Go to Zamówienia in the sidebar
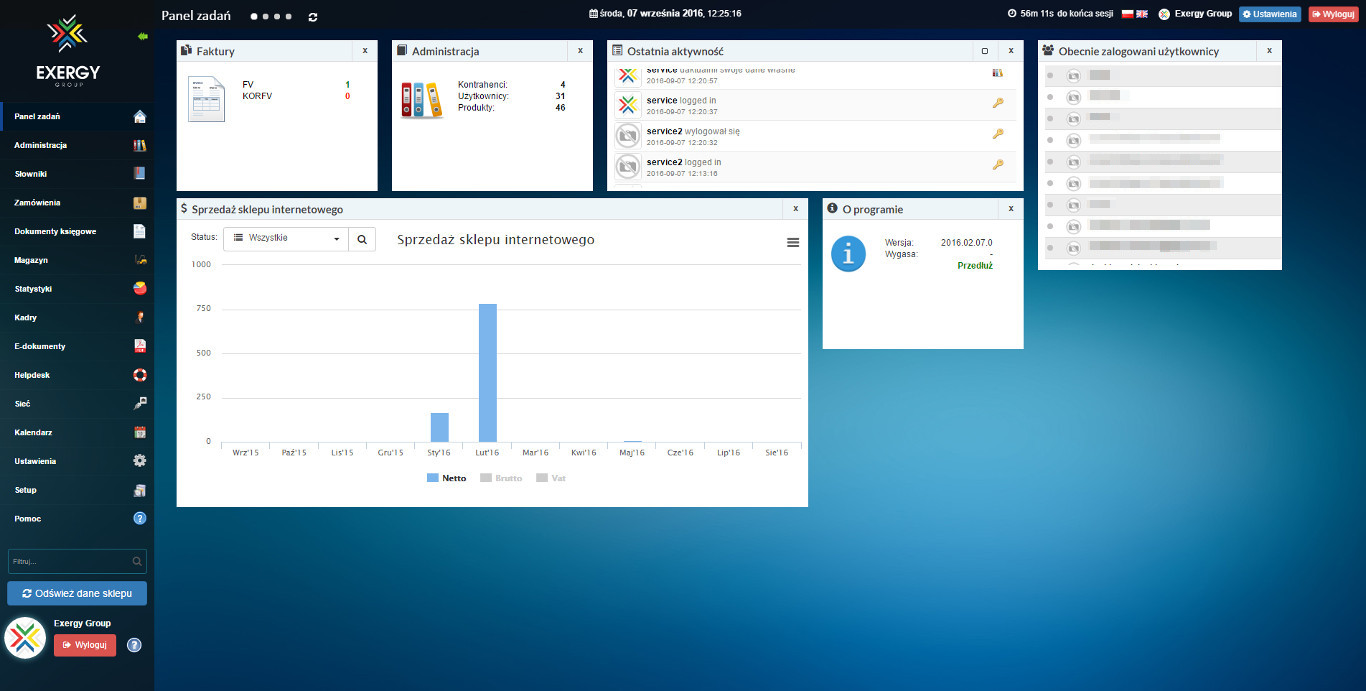This screenshot has height=691, width=1366. [x=77, y=203]
